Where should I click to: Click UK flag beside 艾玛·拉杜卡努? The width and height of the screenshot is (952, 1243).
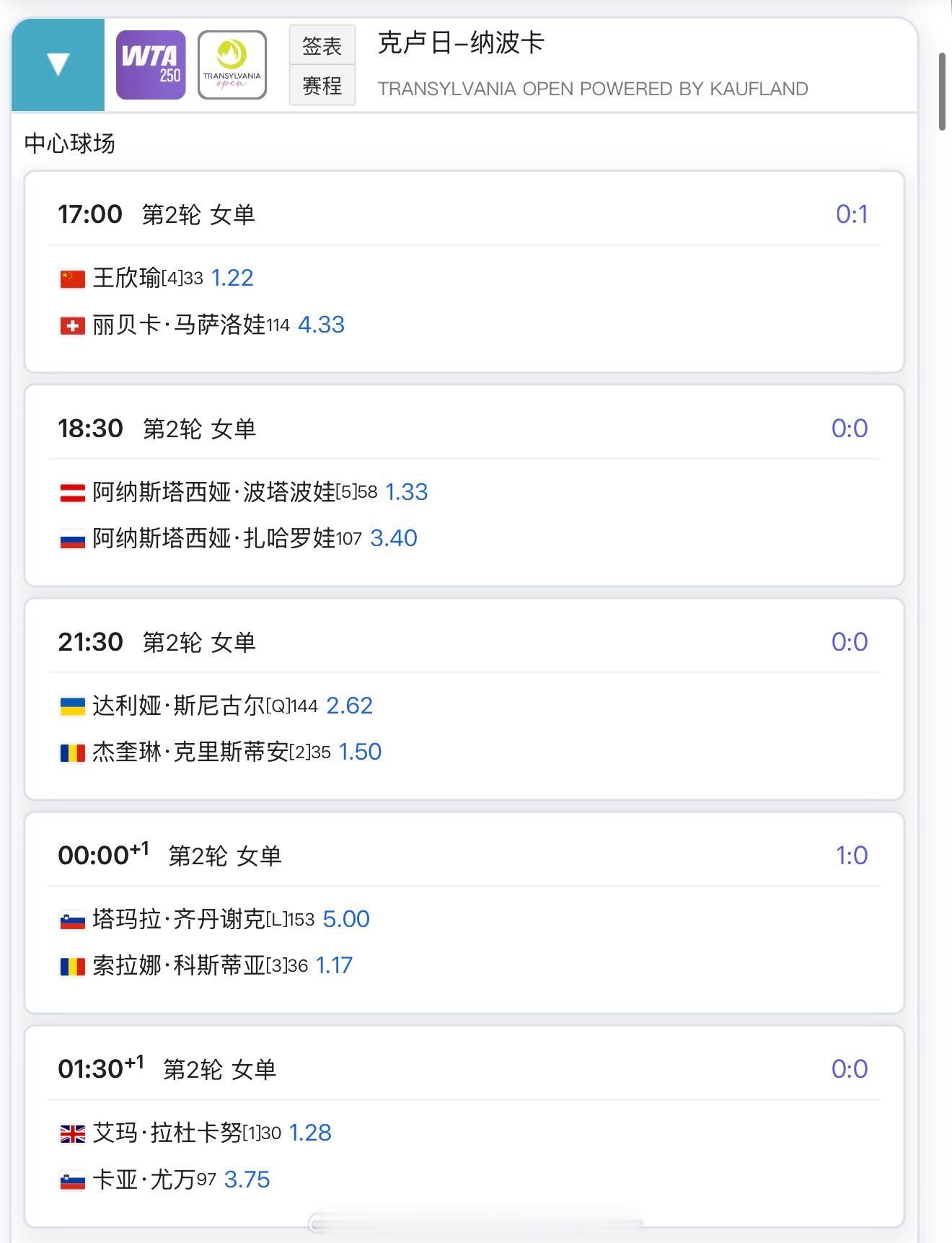click(x=72, y=1134)
